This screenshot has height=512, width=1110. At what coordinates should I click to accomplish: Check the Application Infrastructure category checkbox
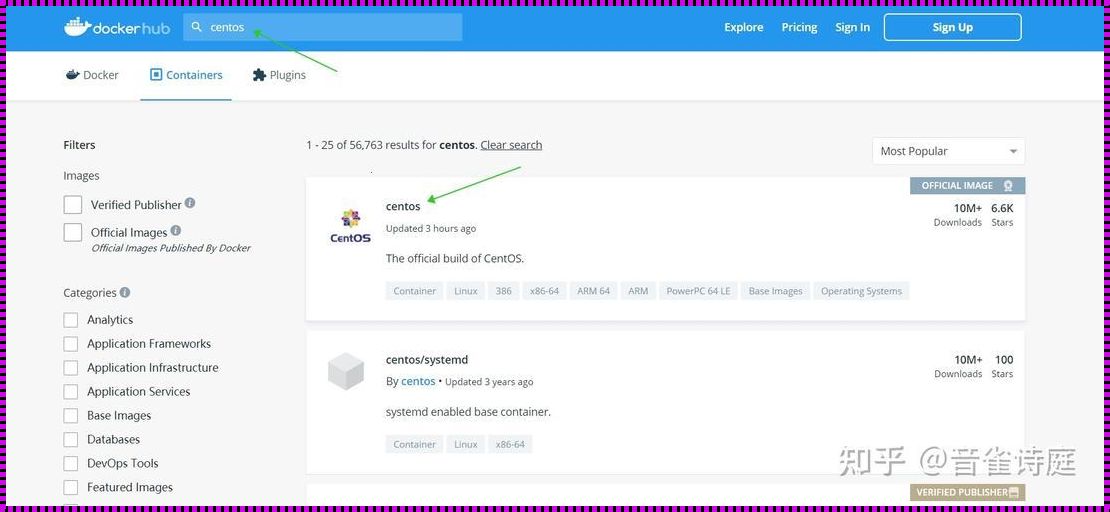coord(71,368)
